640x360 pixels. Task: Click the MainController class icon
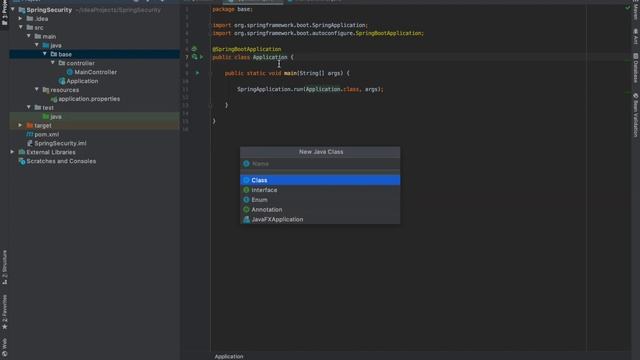[70, 72]
